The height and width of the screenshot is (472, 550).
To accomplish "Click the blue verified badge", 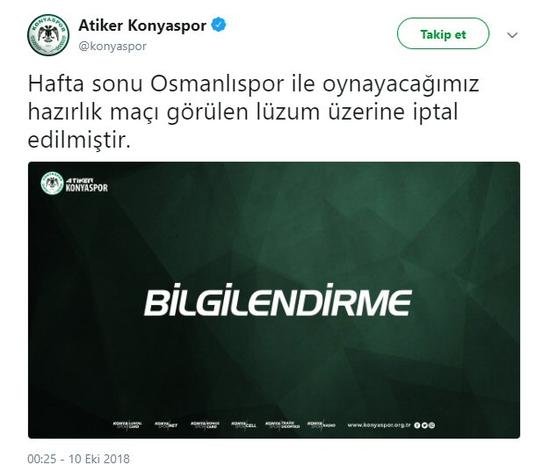I will pos(219,25).
